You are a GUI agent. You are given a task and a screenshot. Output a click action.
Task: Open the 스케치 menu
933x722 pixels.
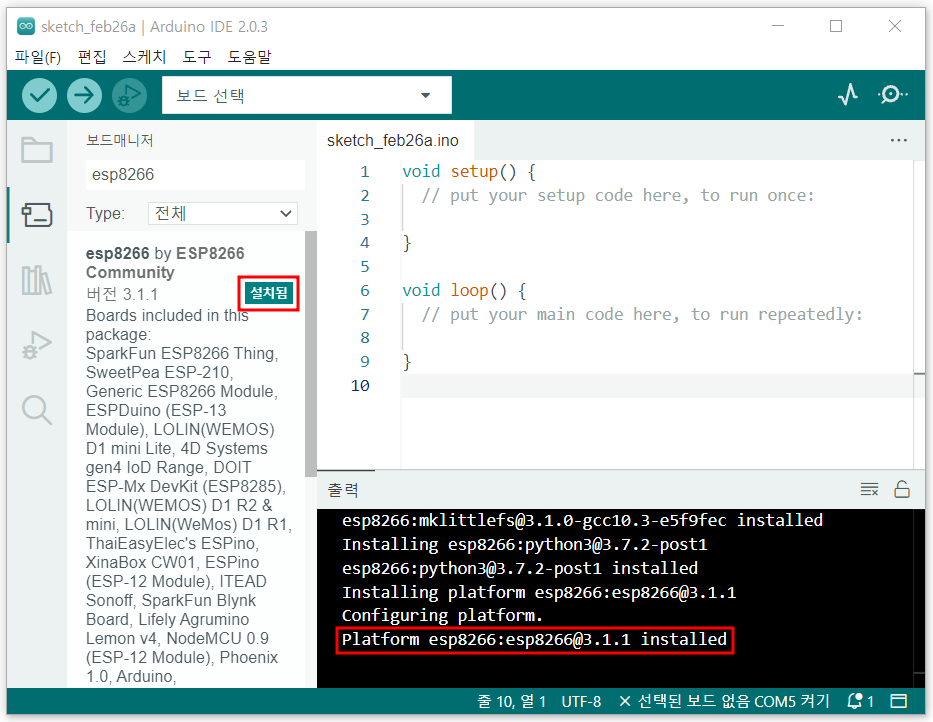144,57
